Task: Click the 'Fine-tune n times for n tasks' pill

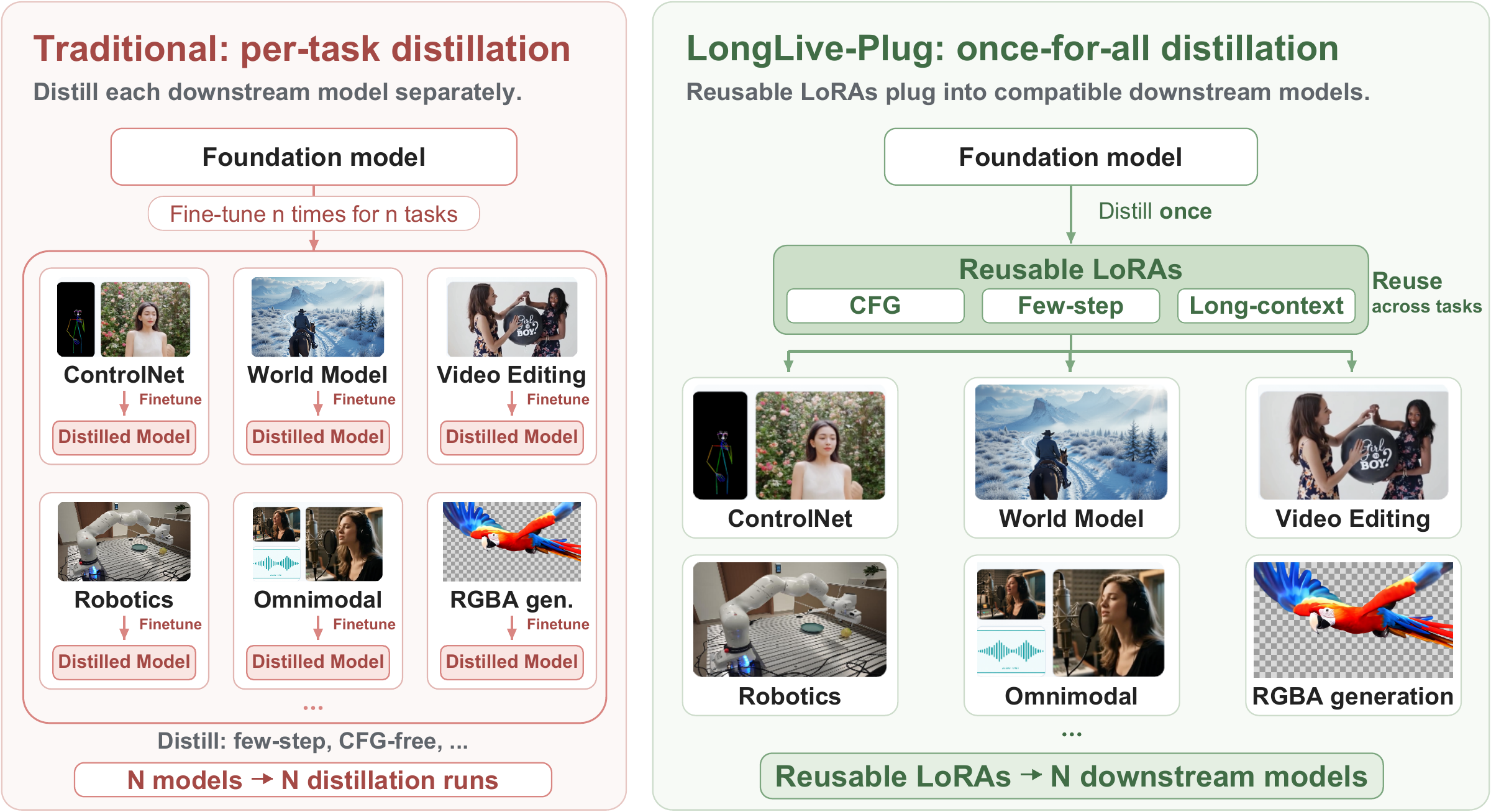Action: tap(314, 214)
